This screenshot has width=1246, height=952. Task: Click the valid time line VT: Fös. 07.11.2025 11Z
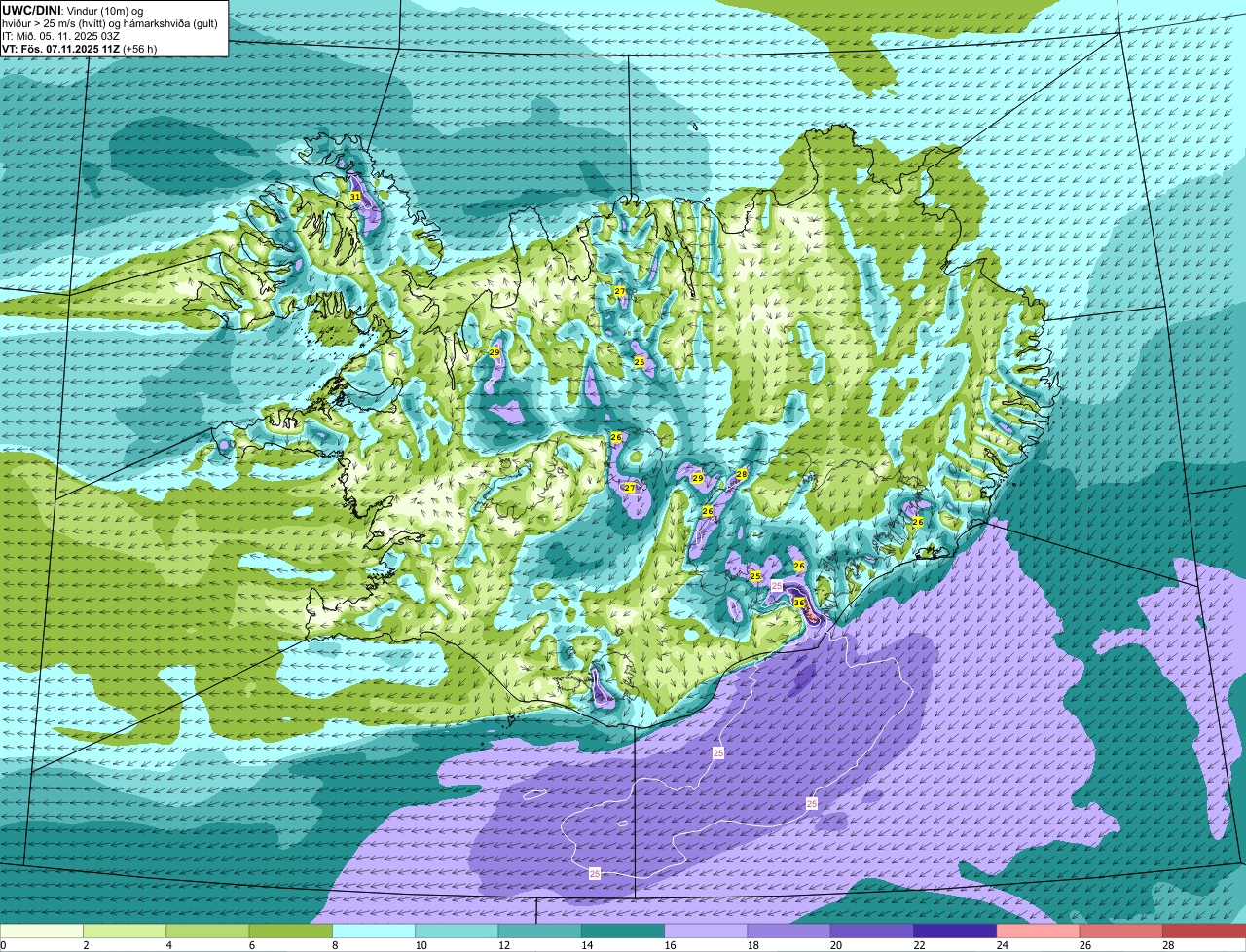coord(61,49)
